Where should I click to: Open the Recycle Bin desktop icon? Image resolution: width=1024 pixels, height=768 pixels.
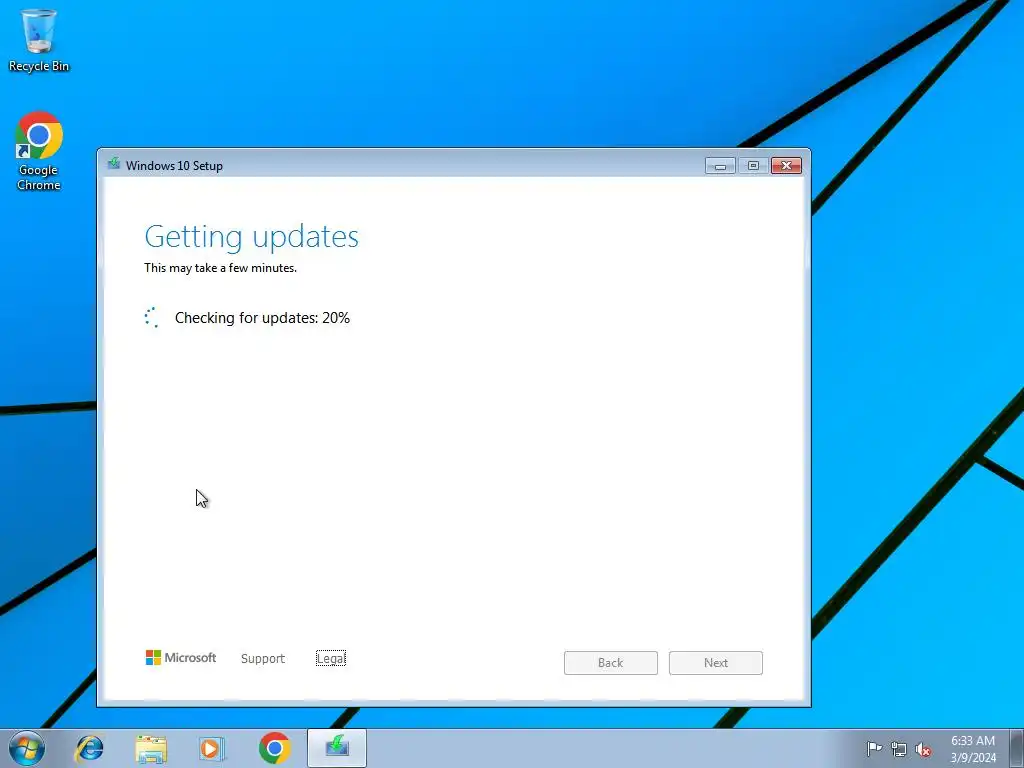pos(39,40)
